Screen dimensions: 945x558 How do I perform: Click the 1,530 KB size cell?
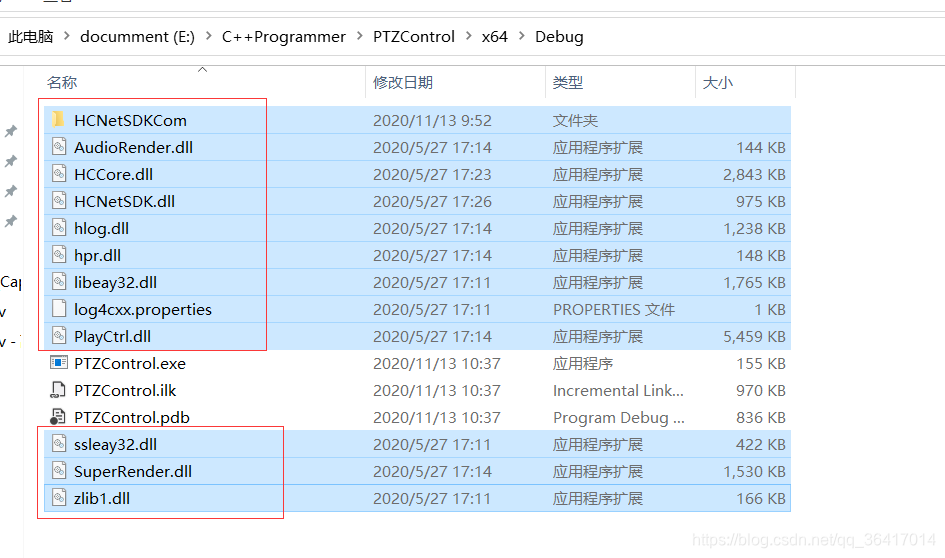pos(754,472)
